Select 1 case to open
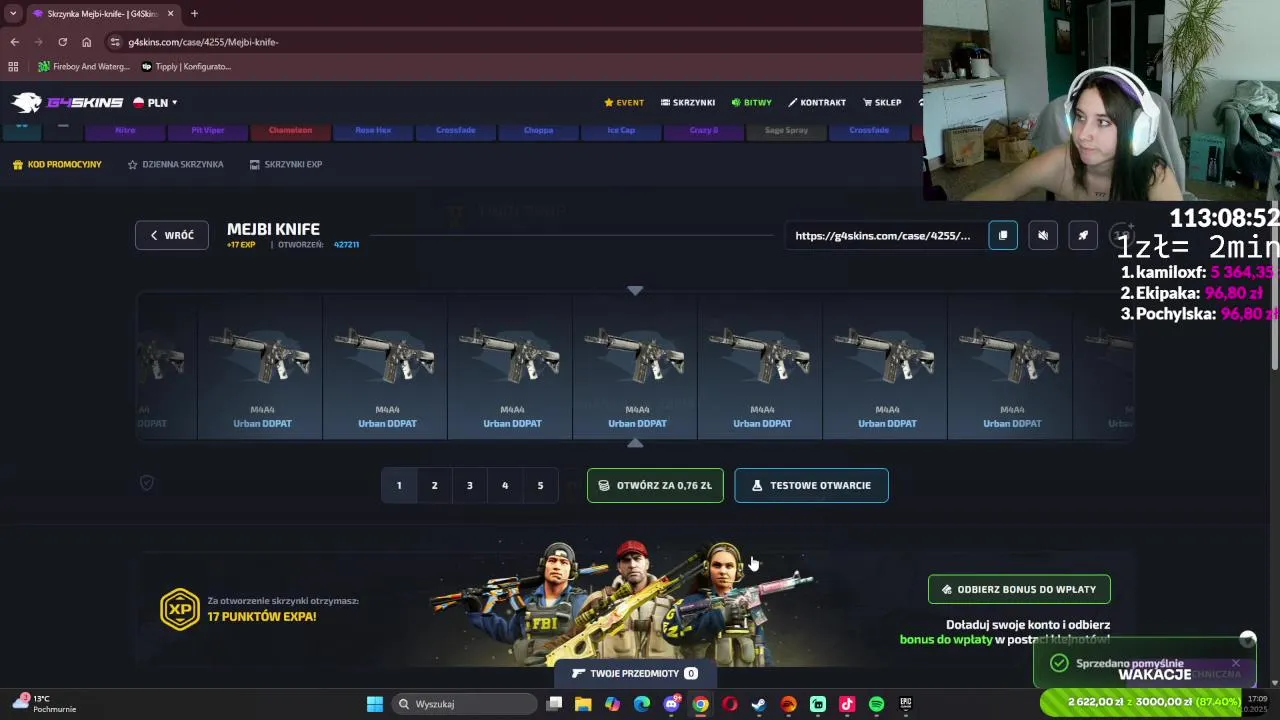 coord(399,485)
